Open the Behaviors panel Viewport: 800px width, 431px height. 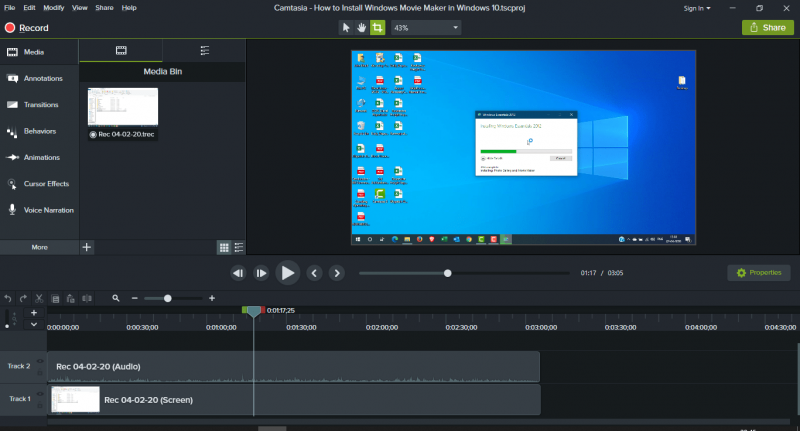click(x=39, y=131)
